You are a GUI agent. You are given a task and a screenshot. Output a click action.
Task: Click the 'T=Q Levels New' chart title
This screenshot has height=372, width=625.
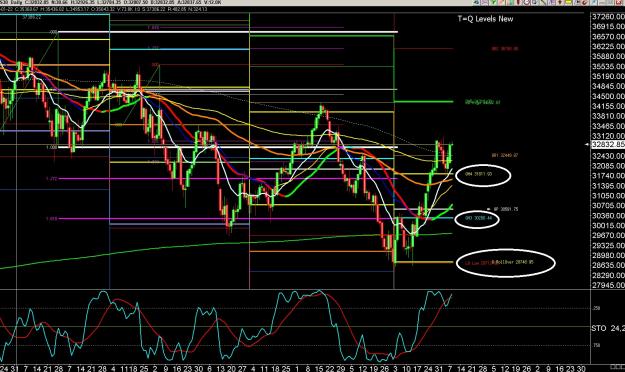[485, 19]
